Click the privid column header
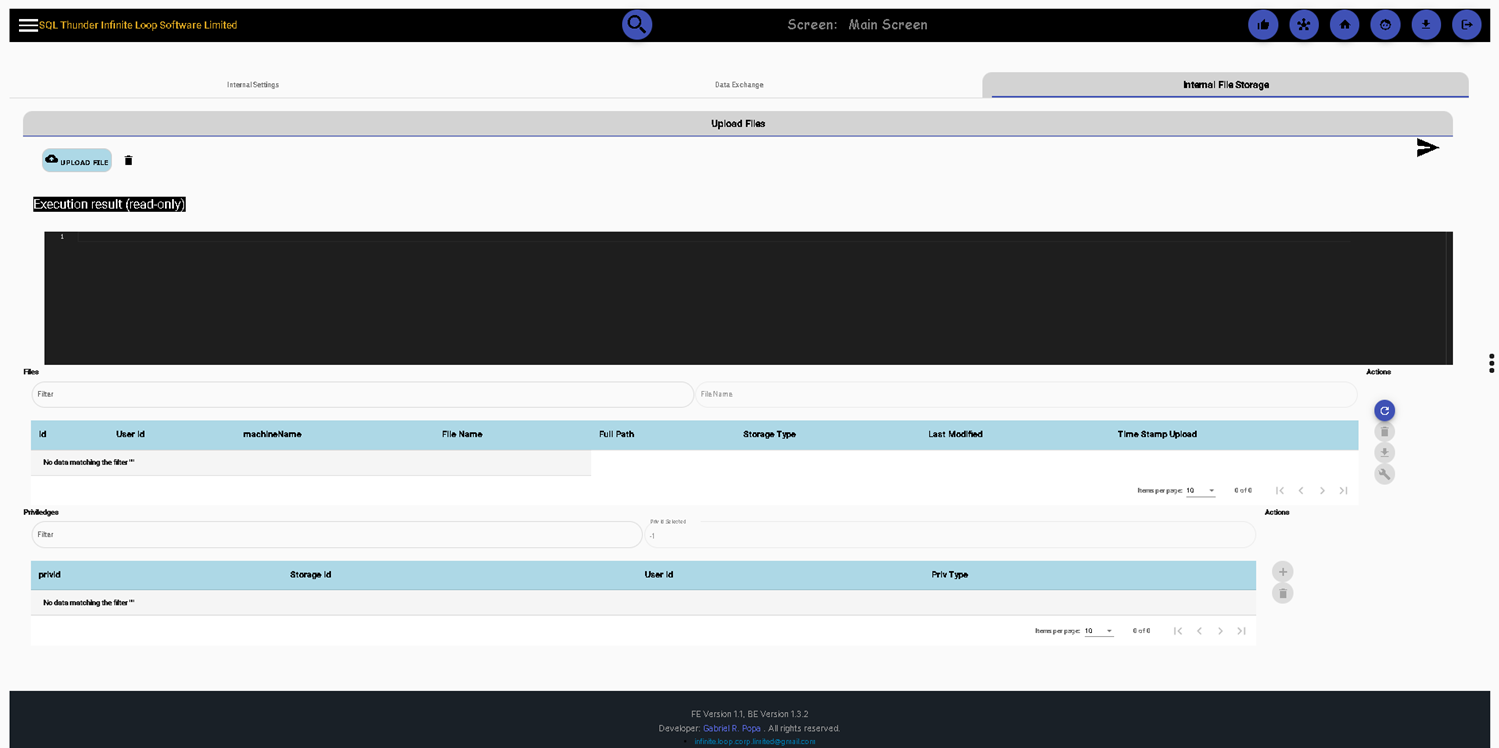Viewport: 1499px width, 748px height. pos(49,575)
